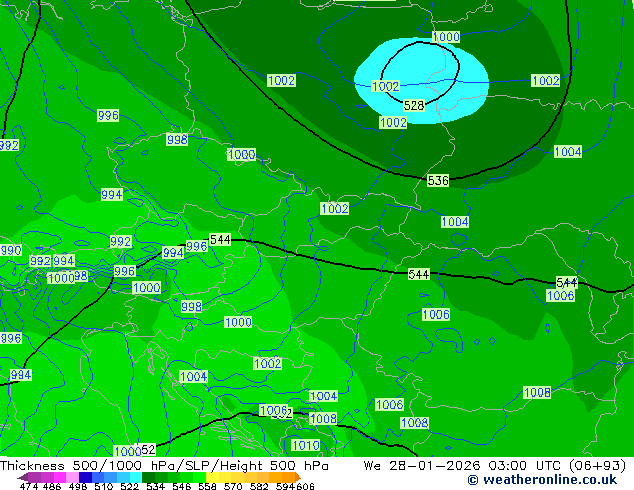This screenshot has height=490, width=634.
Task: Click legend value 510
Action: (104, 486)
